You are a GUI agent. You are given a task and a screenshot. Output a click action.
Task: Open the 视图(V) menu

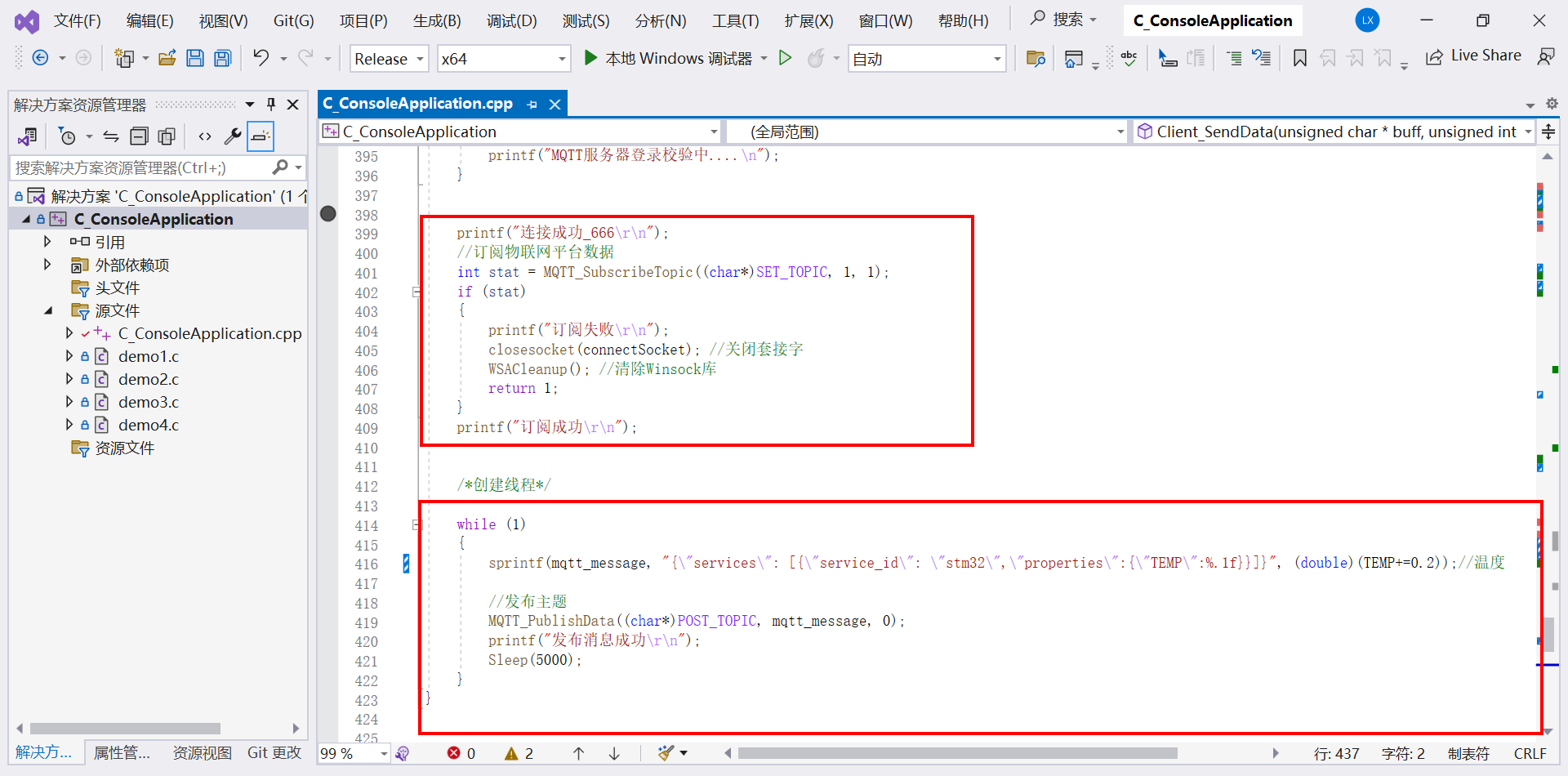[x=223, y=20]
